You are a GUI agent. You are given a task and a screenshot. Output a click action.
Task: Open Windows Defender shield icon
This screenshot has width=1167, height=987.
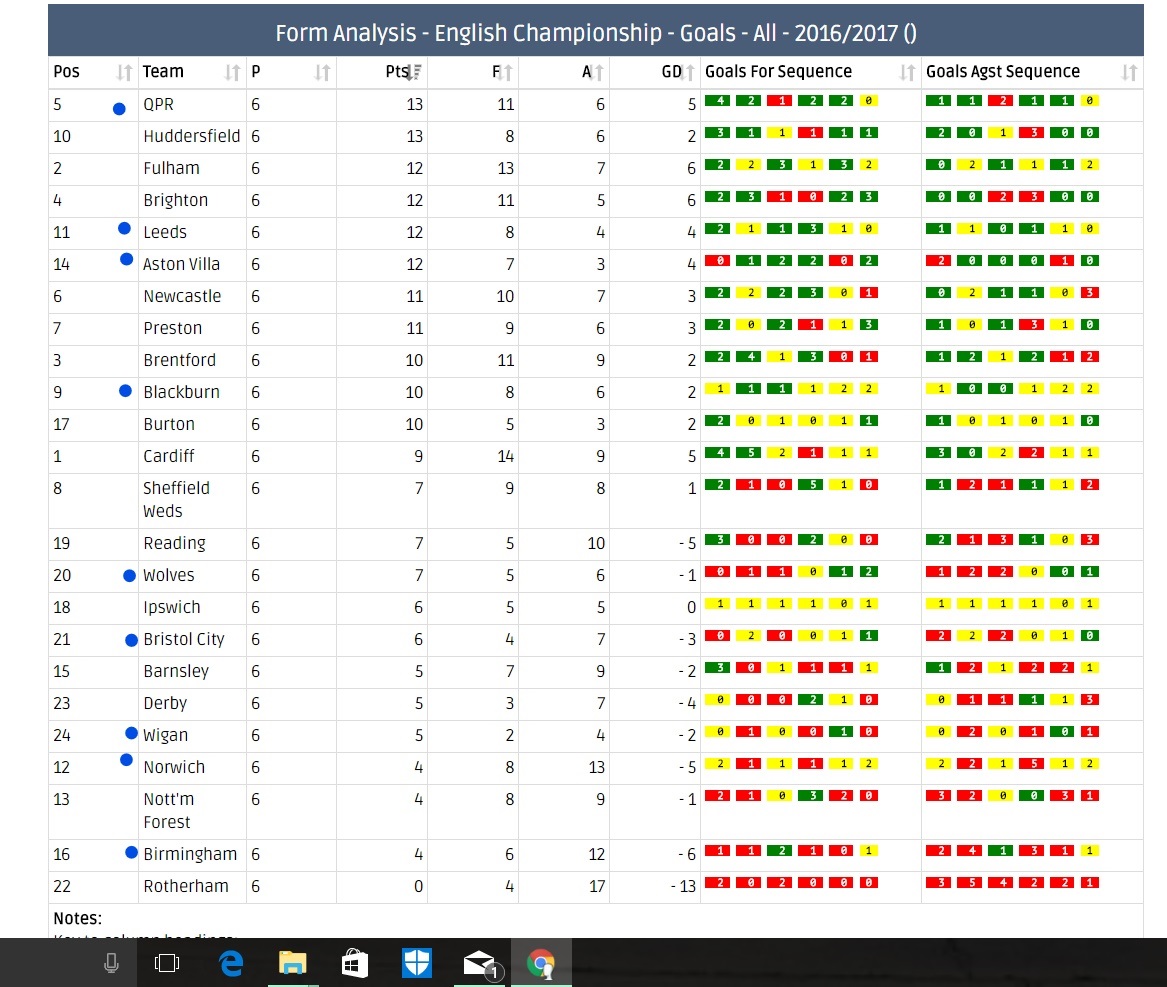tap(417, 963)
